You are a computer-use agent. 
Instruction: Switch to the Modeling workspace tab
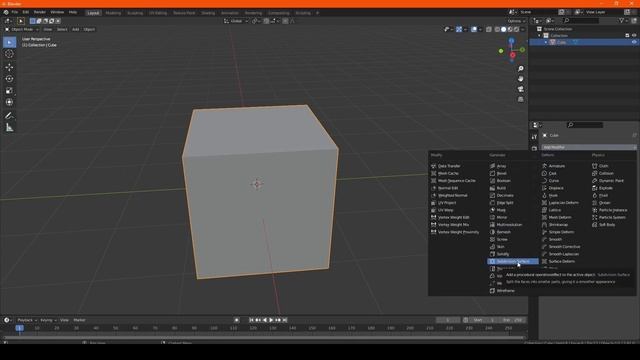[113, 13]
